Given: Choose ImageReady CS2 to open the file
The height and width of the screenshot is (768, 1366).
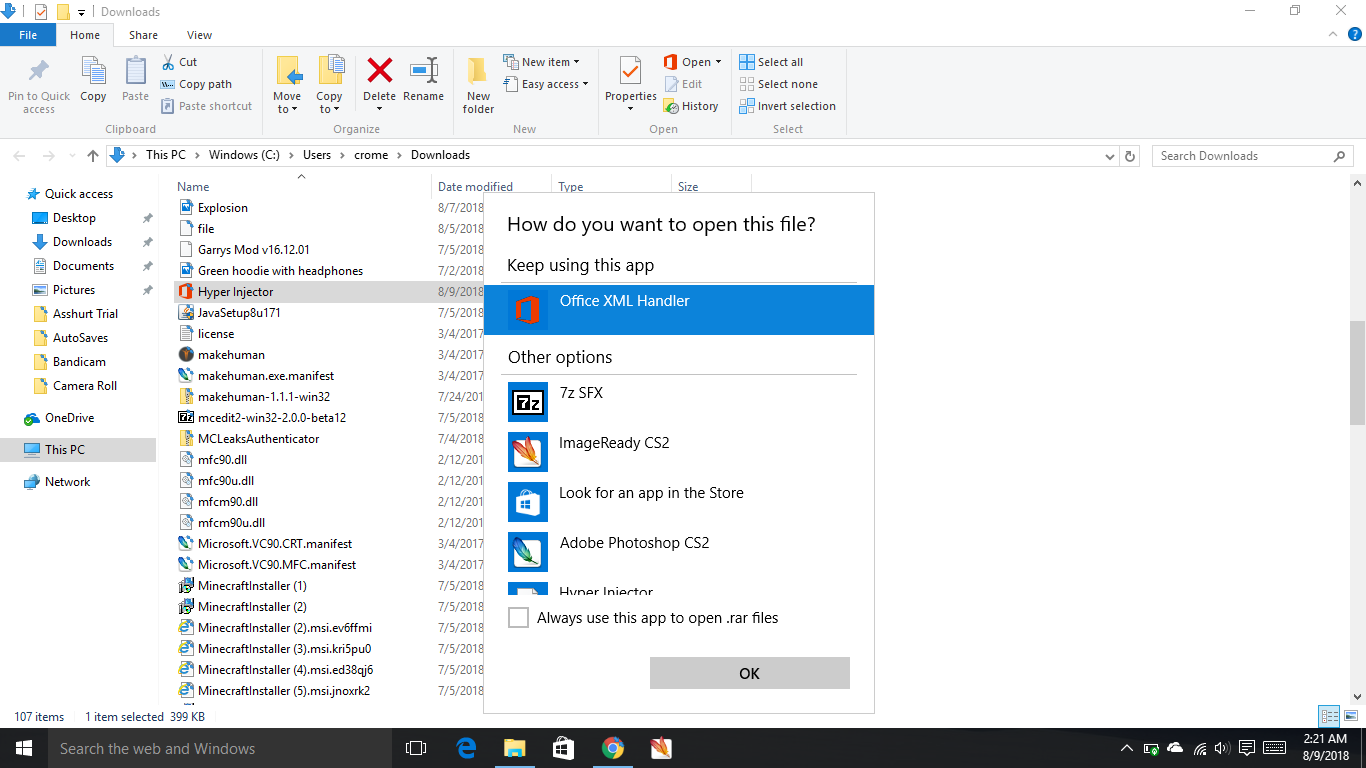Looking at the screenshot, I should [x=679, y=452].
